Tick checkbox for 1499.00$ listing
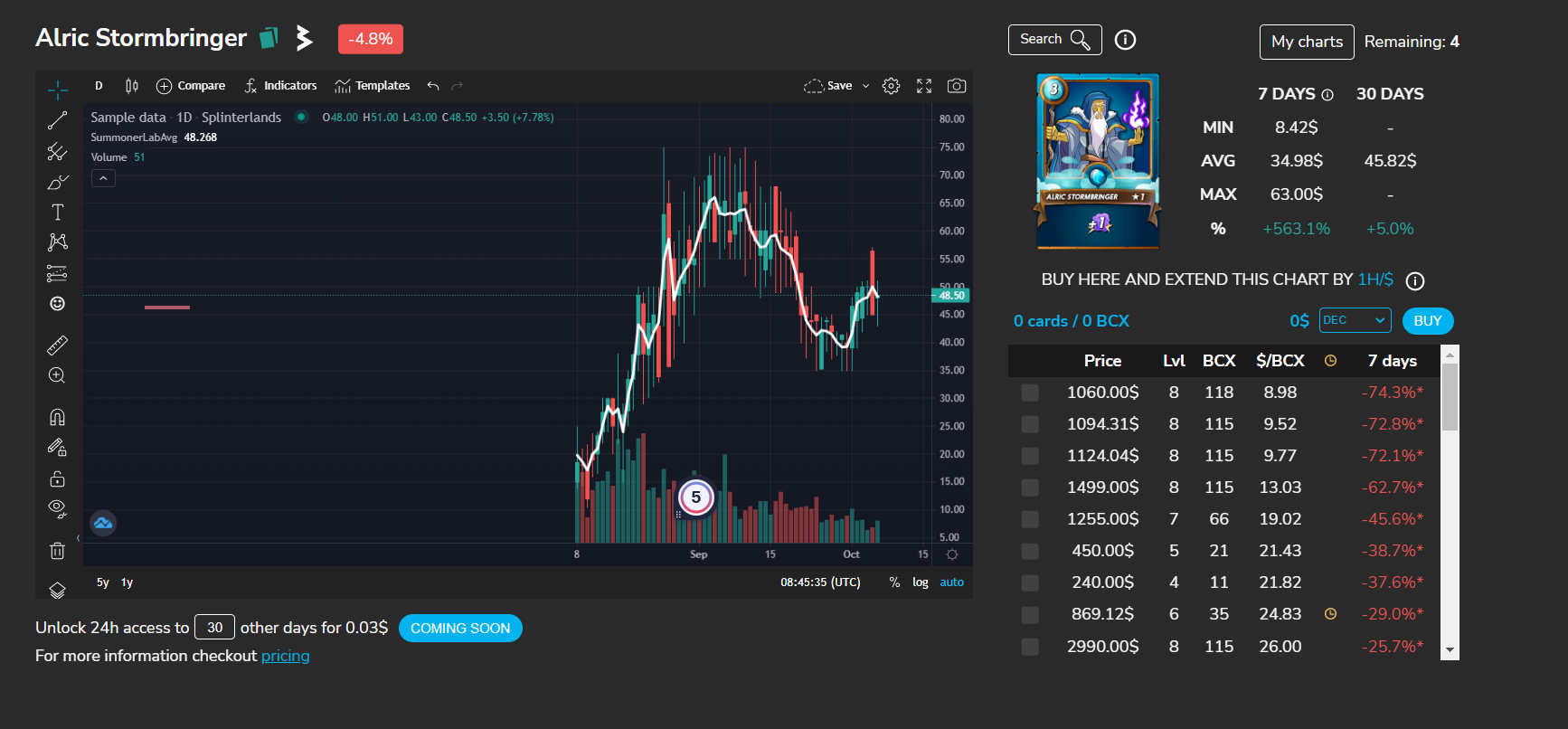This screenshot has height=729, width=1568. (x=1029, y=488)
